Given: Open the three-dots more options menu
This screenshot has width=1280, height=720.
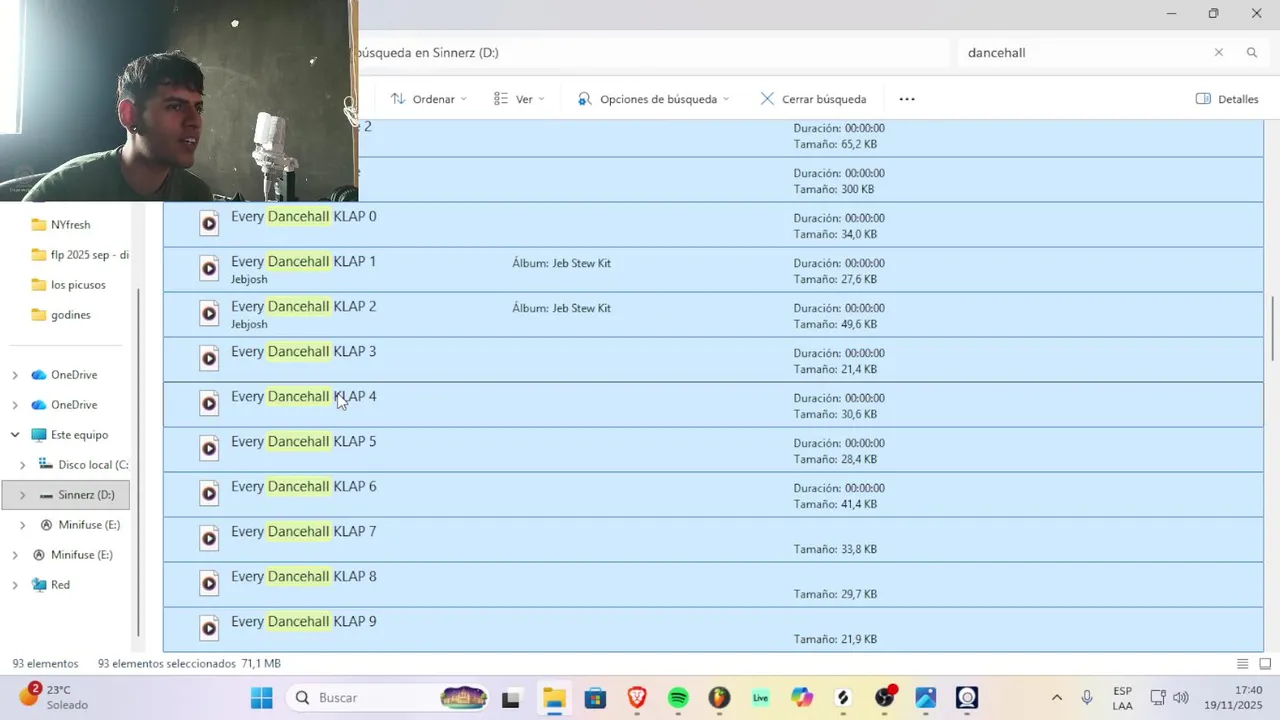Looking at the screenshot, I should pos(907,99).
